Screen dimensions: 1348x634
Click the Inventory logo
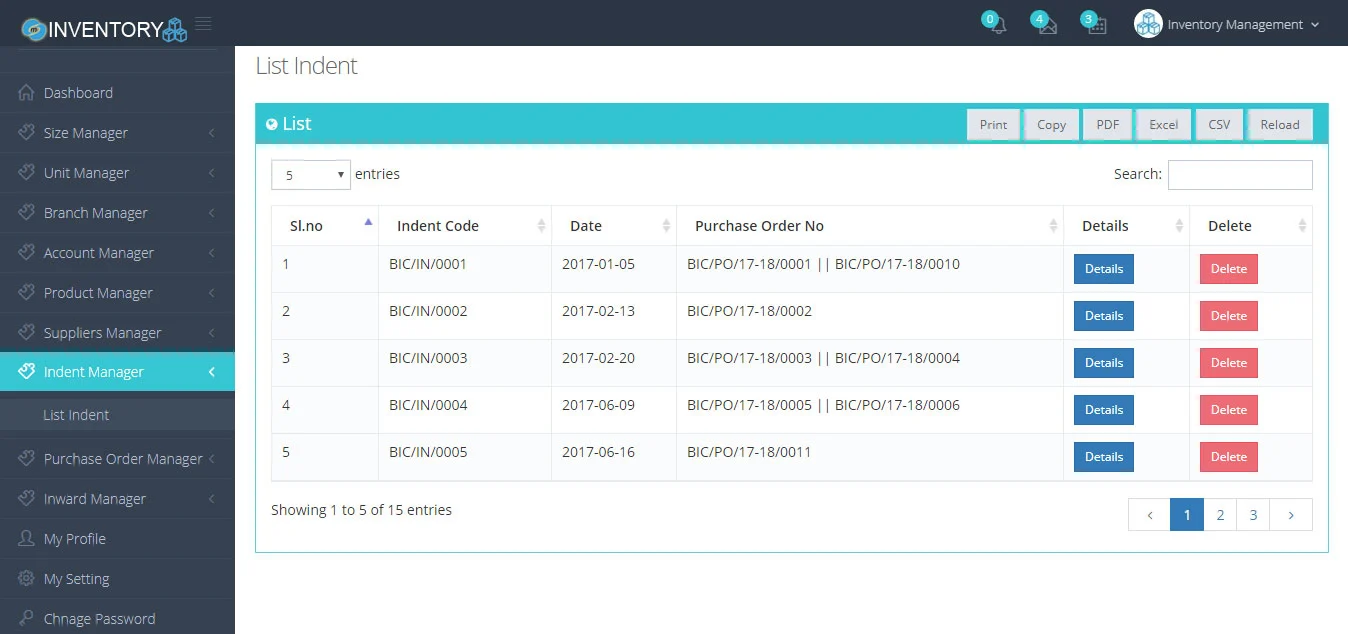point(104,29)
